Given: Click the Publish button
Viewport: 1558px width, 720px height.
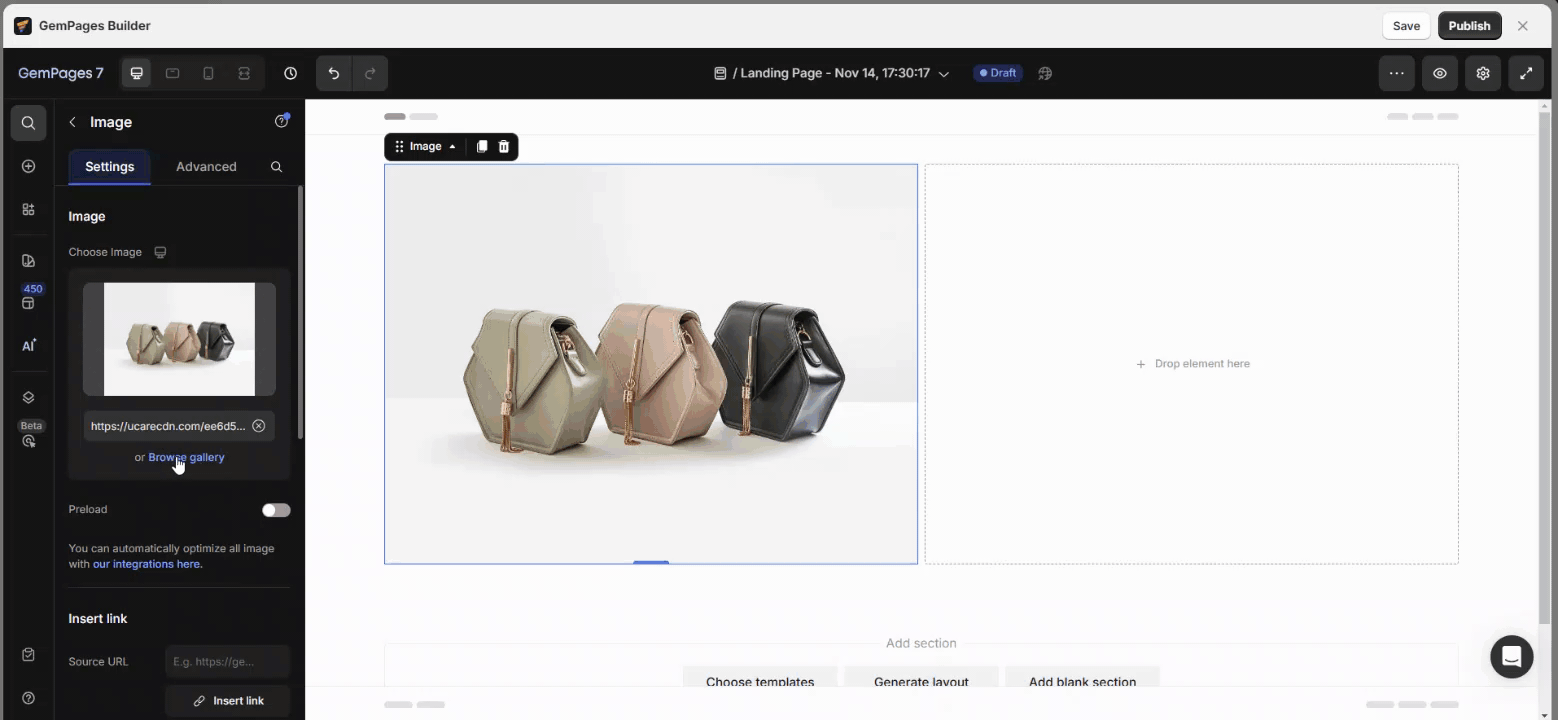Looking at the screenshot, I should click(1469, 26).
